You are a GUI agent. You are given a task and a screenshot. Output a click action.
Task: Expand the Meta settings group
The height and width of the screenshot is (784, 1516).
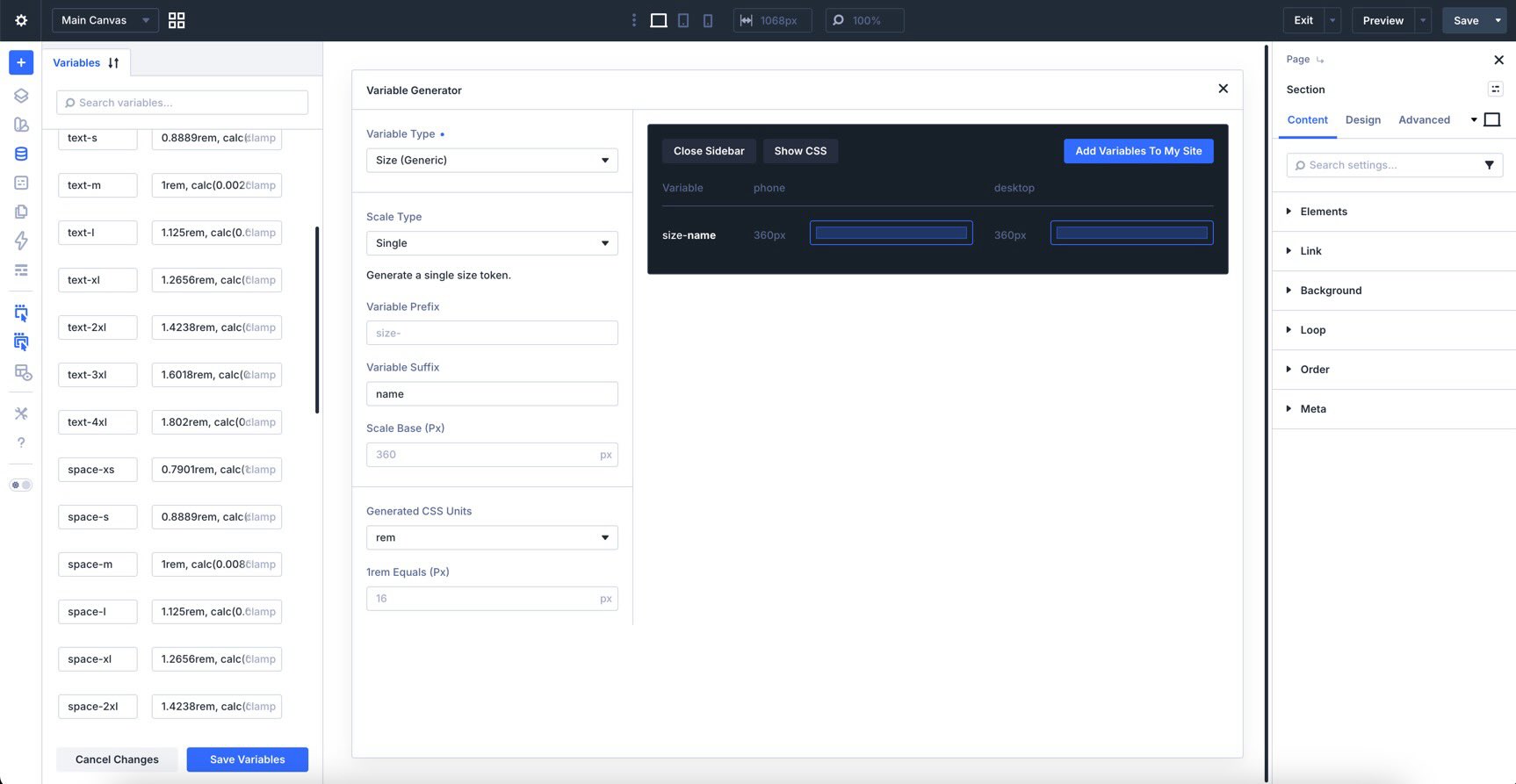click(1395, 409)
